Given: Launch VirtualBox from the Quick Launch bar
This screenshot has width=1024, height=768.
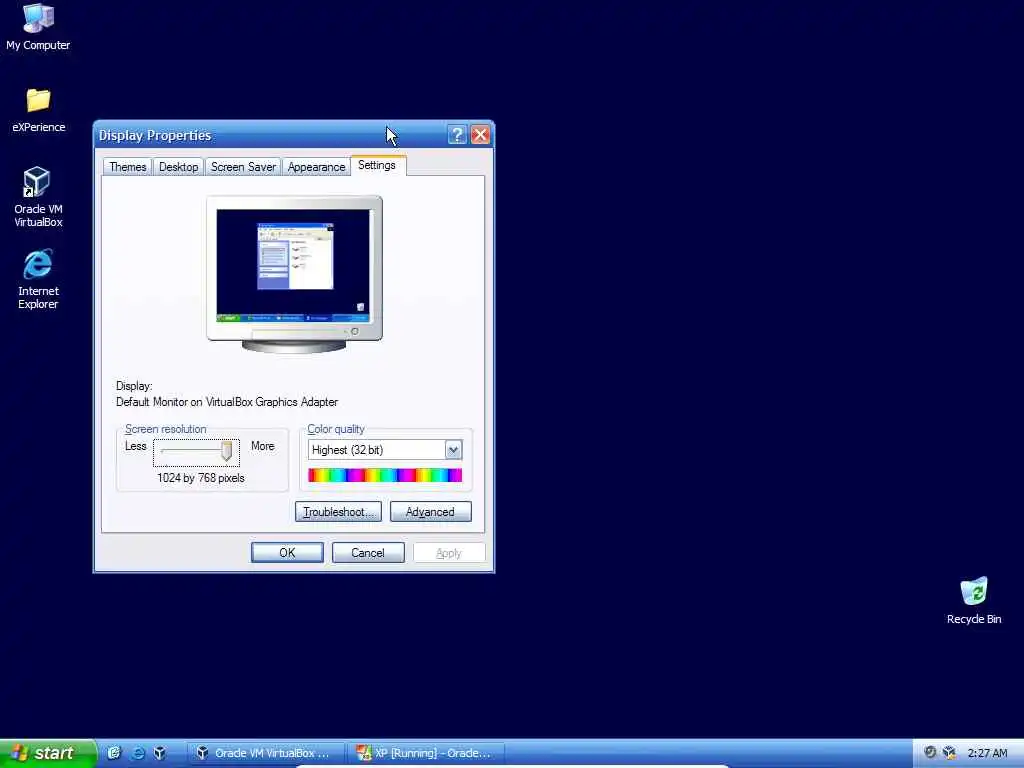Looking at the screenshot, I should pos(160,753).
